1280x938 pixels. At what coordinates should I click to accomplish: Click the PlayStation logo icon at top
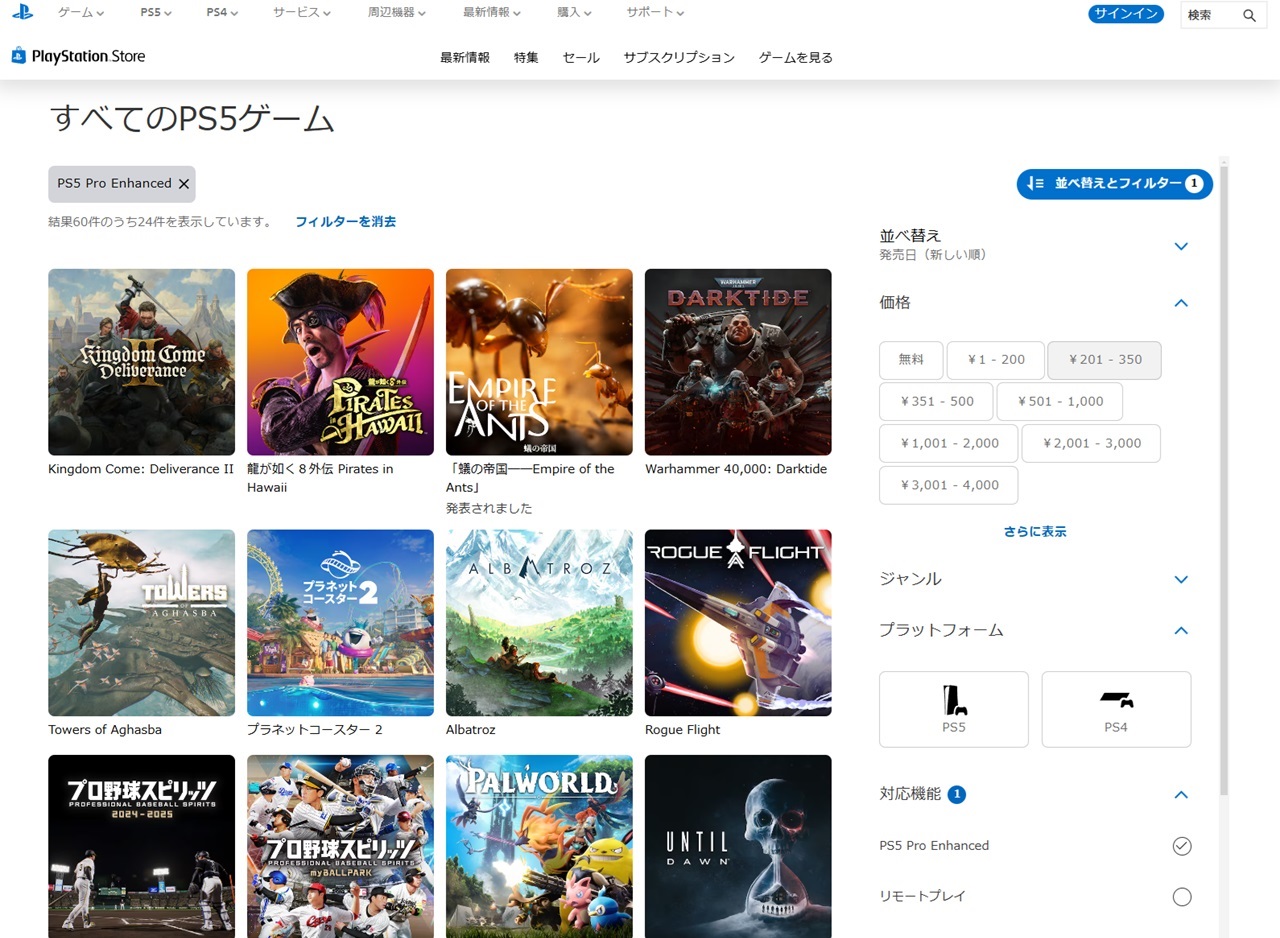pos(22,12)
